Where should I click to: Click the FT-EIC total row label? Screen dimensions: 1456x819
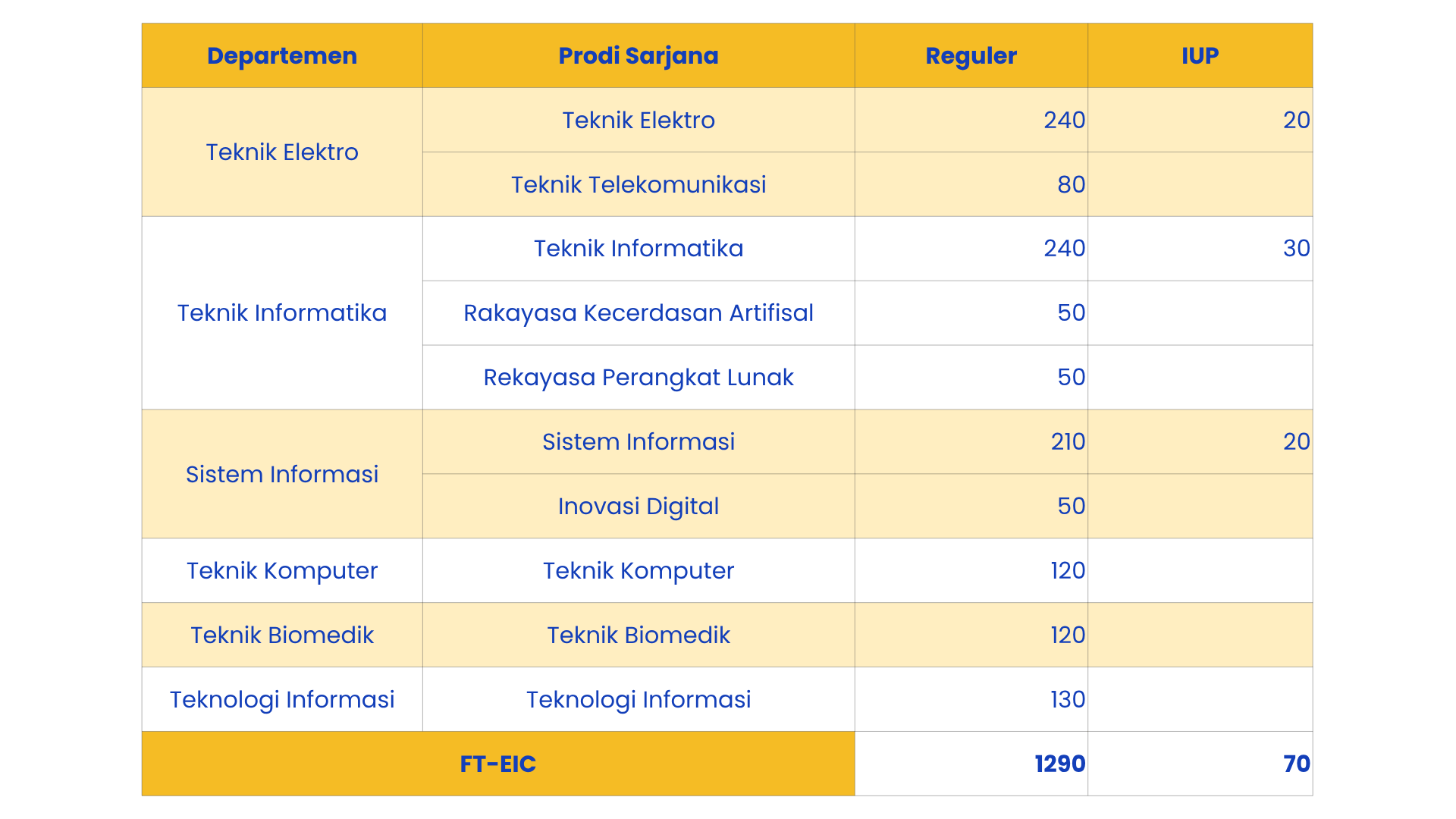click(x=497, y=764)
